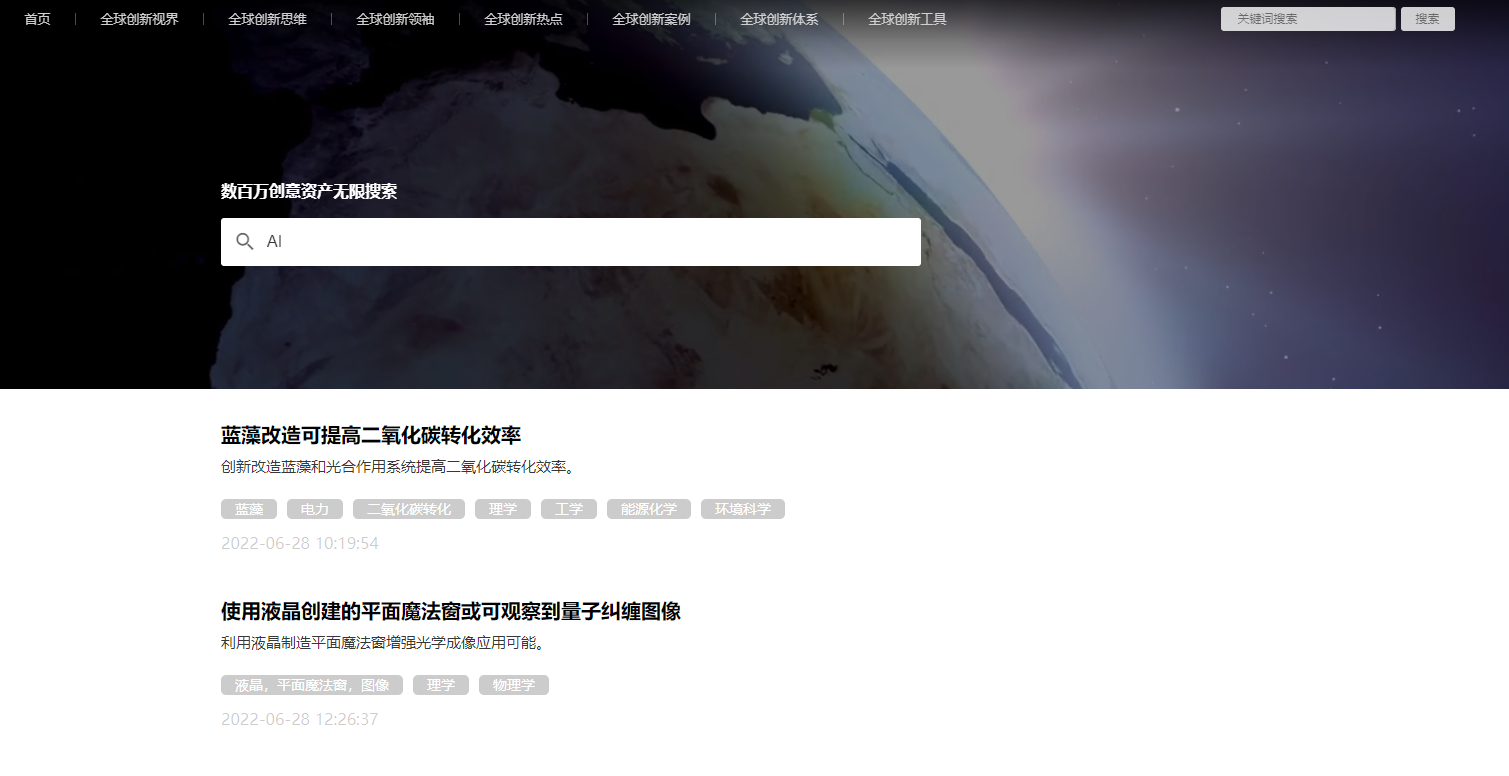This screenshot has width=1509, height=776.
Task: Click the timestamp 2022-06-28 10:19:54
Action: 300,543
